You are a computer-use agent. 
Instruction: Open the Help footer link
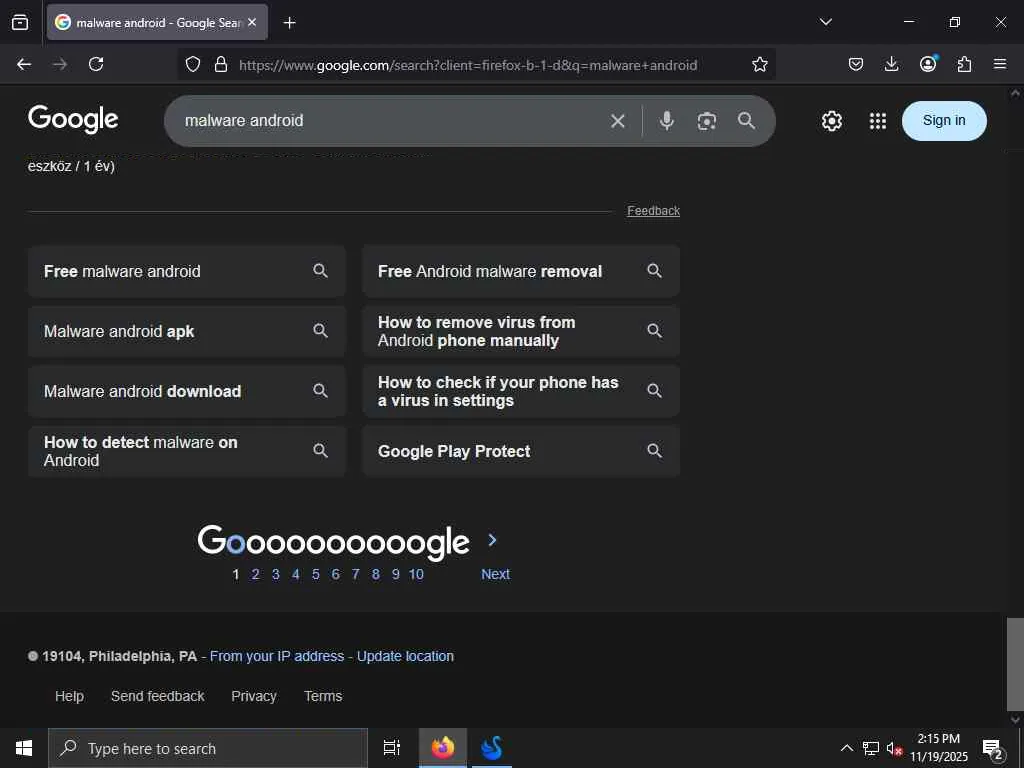tap(69, 696)
